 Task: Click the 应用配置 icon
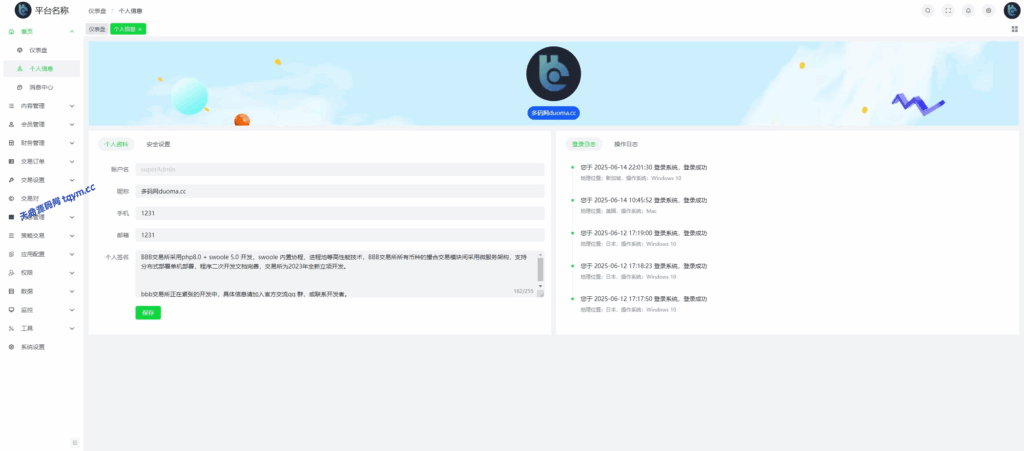[x=11, y=254]
